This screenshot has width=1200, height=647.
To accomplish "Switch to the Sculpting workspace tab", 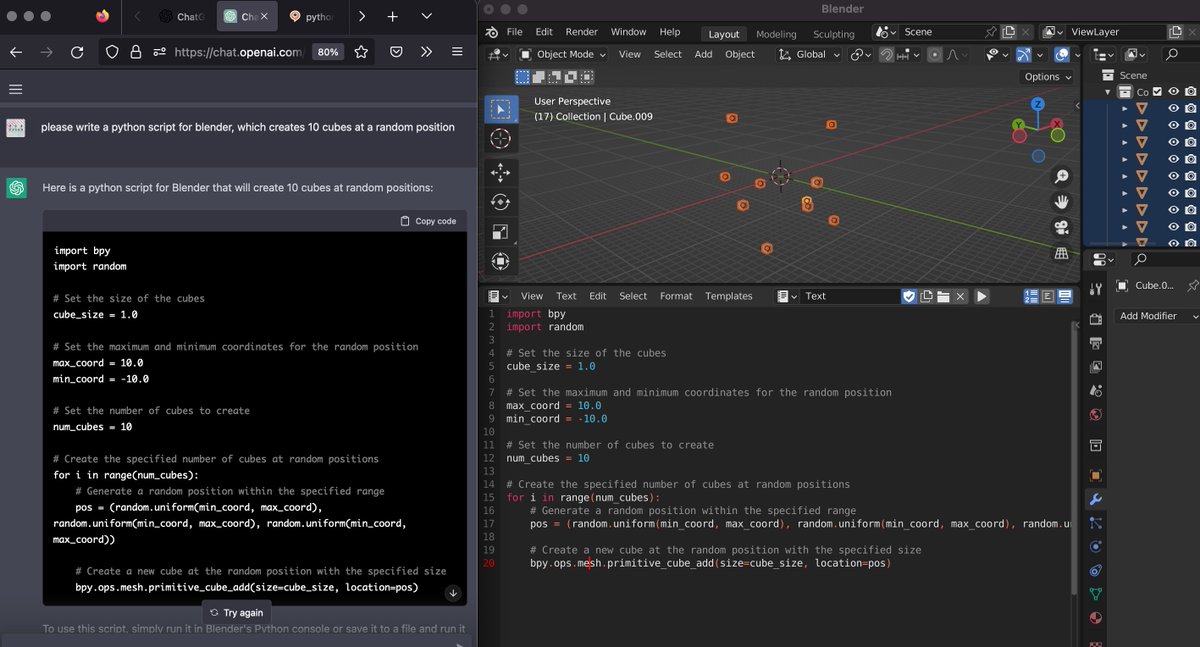I will coord(834,34).
